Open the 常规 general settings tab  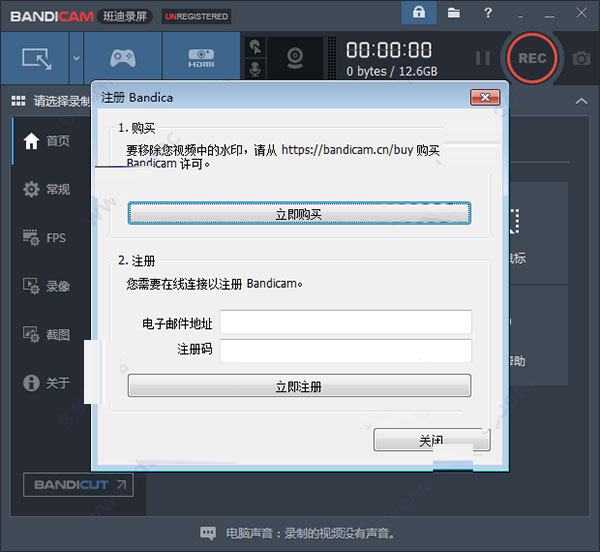[47, 189]
